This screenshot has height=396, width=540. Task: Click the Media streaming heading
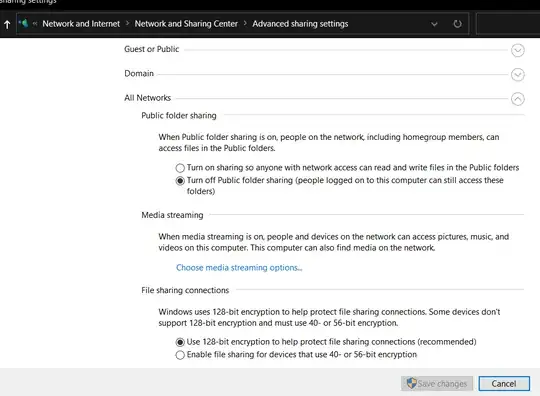point(172,215)
